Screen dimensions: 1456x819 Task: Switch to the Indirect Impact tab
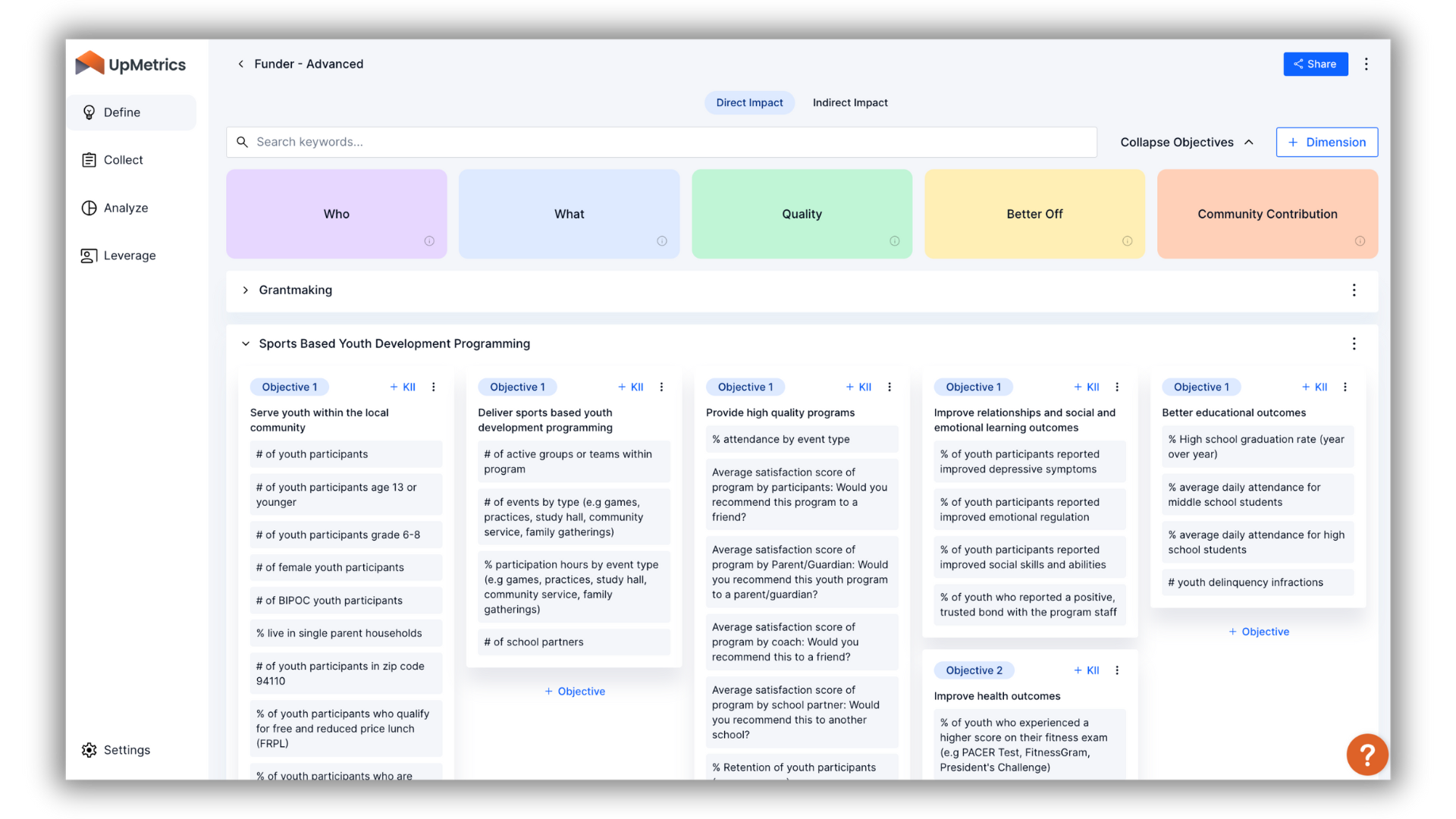(x=850, y=101)
